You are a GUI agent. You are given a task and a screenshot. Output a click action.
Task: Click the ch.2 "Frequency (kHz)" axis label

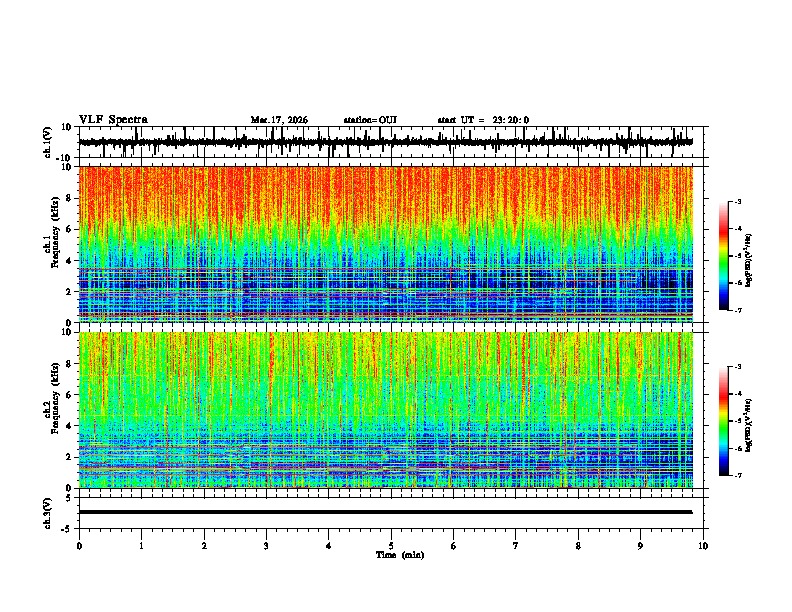[55, 398]
